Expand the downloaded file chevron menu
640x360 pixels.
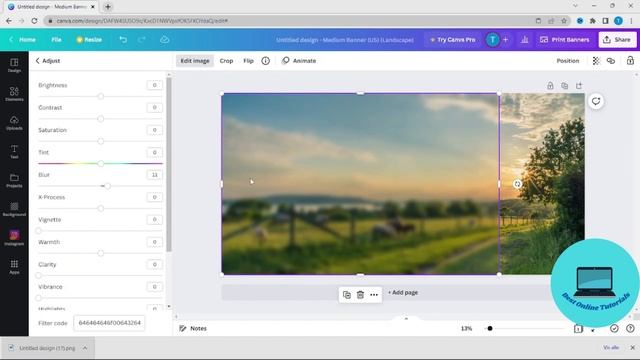click(85, 348)
